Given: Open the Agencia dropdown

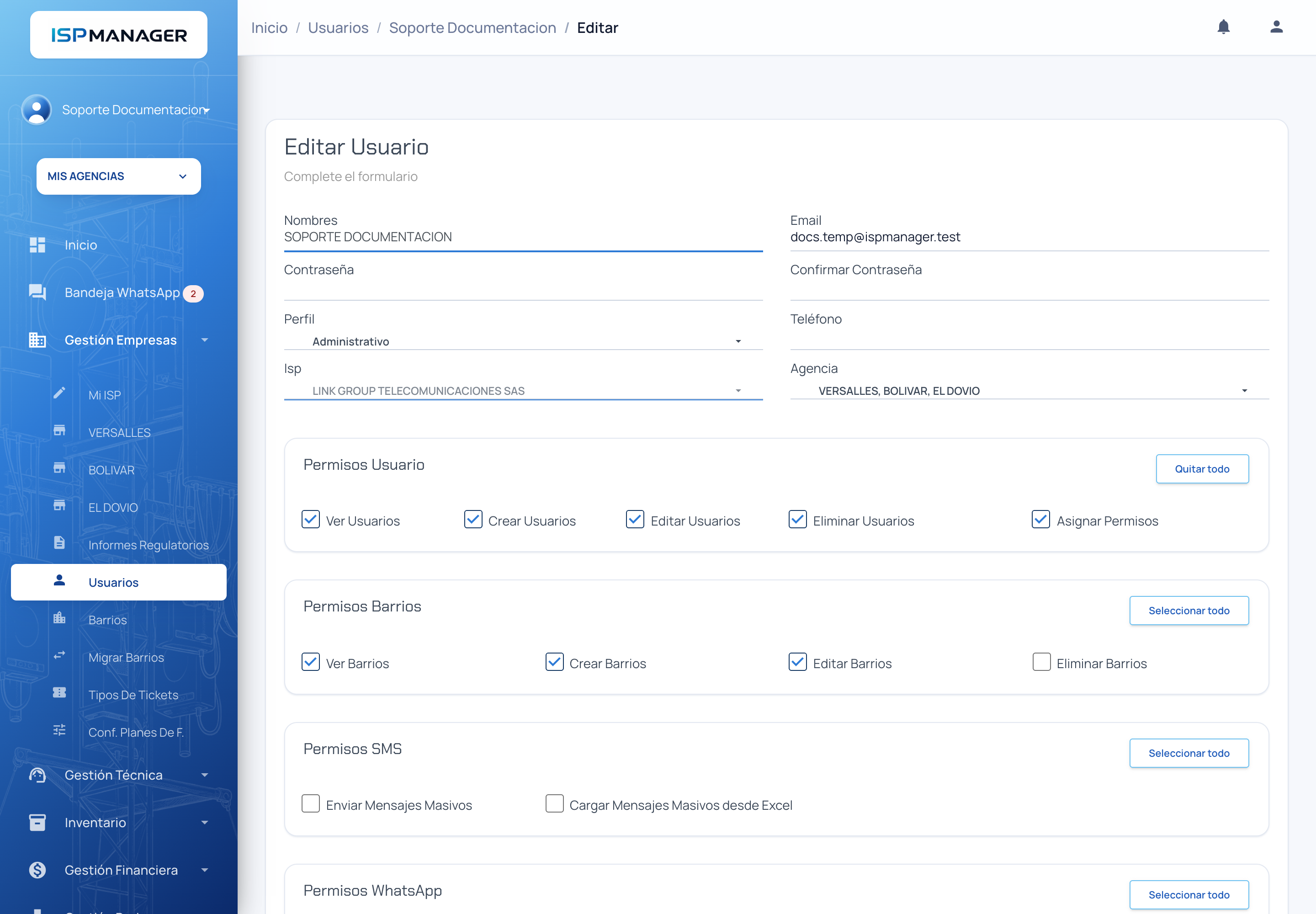Looking at the screenshot, I should point(1029,391).
